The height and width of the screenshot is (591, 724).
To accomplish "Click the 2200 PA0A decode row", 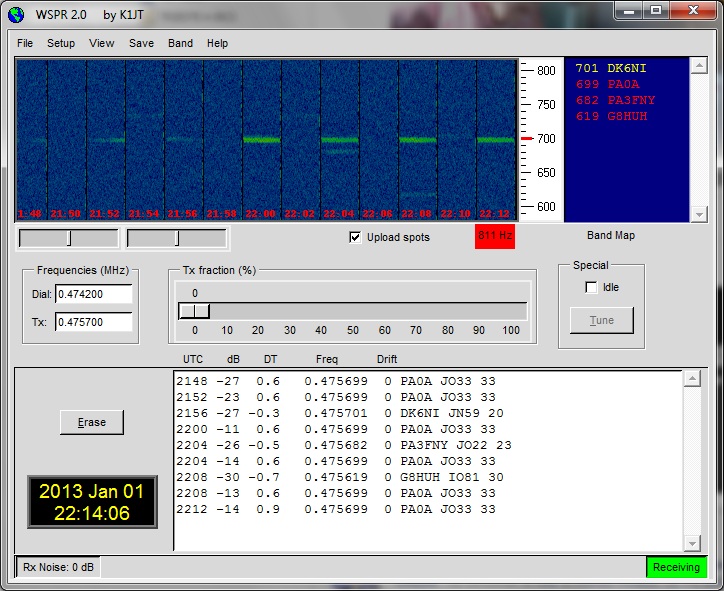I will pos(336,429).
